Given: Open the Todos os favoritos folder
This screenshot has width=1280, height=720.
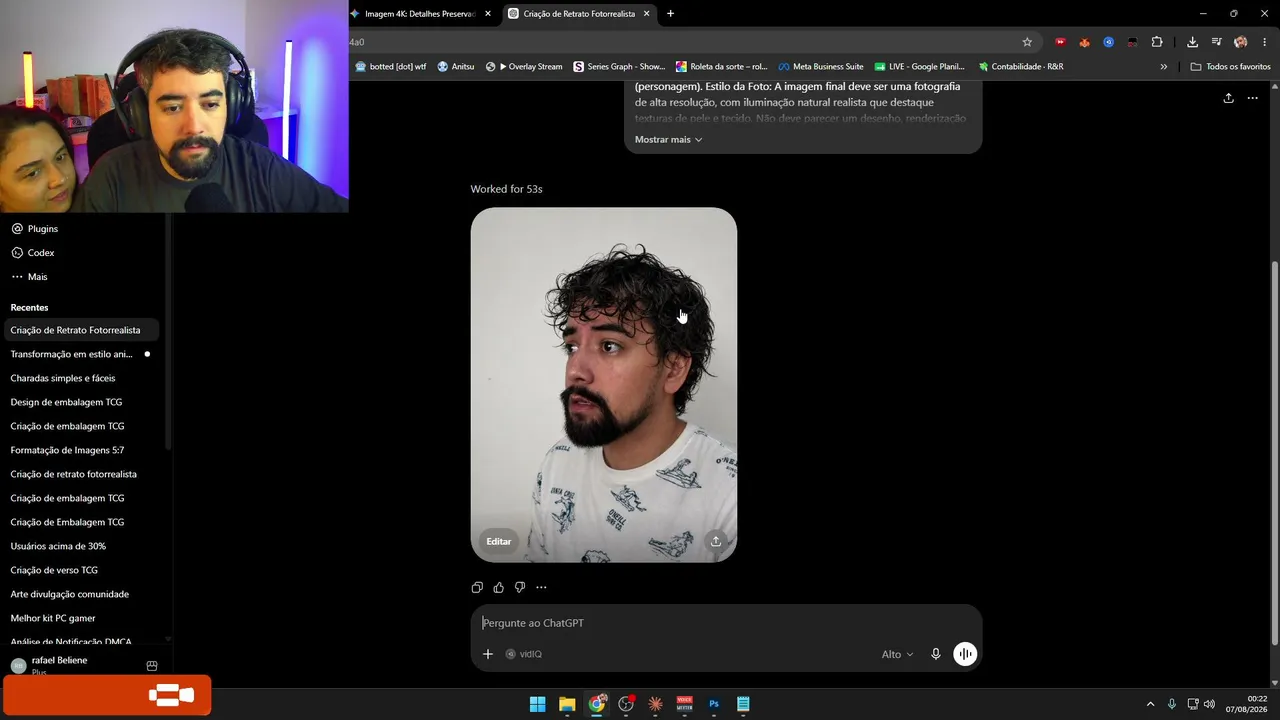Looking at the screenshot, I should (1230, 67).
